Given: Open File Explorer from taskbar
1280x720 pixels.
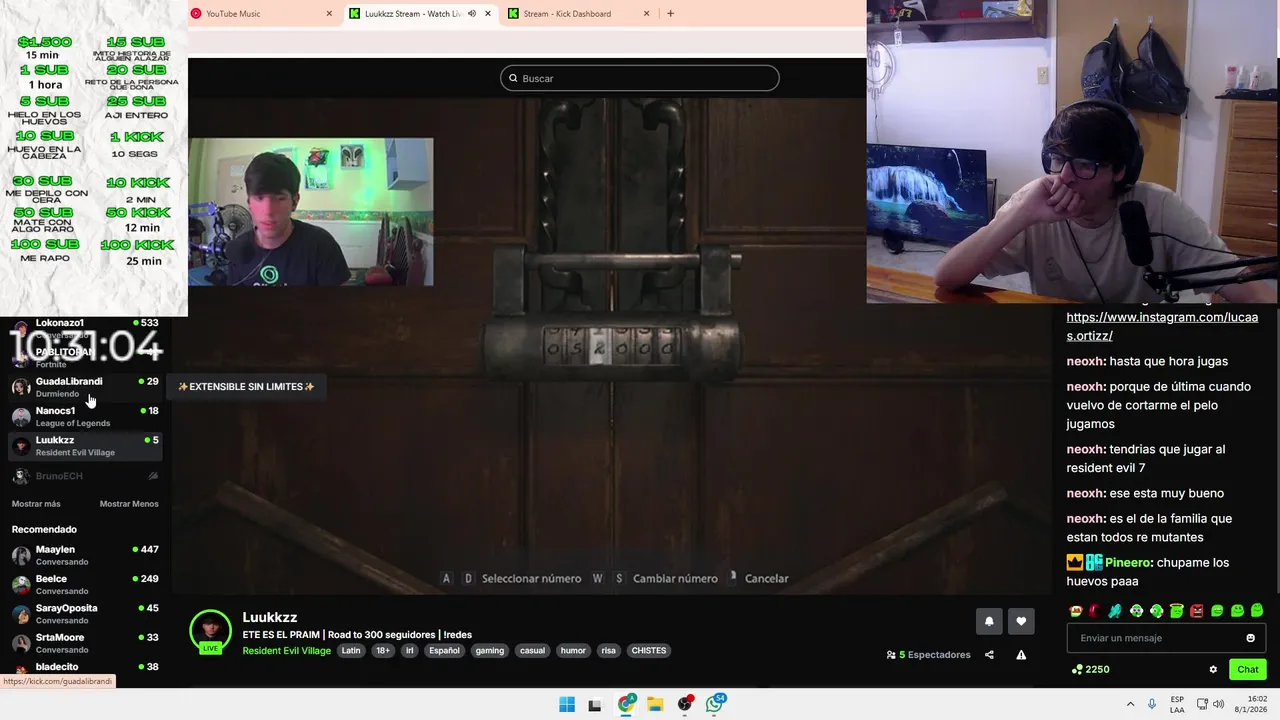Looking at the screenshot, I should tap(655, 704).
